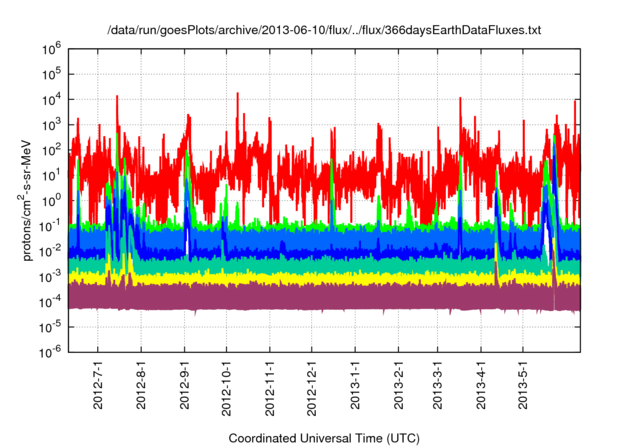The height and width of the screenshot is (448, 640).
Task: Click the y-axis label protons/cm²-s-sr-MeV
Action: coord(26,201)
